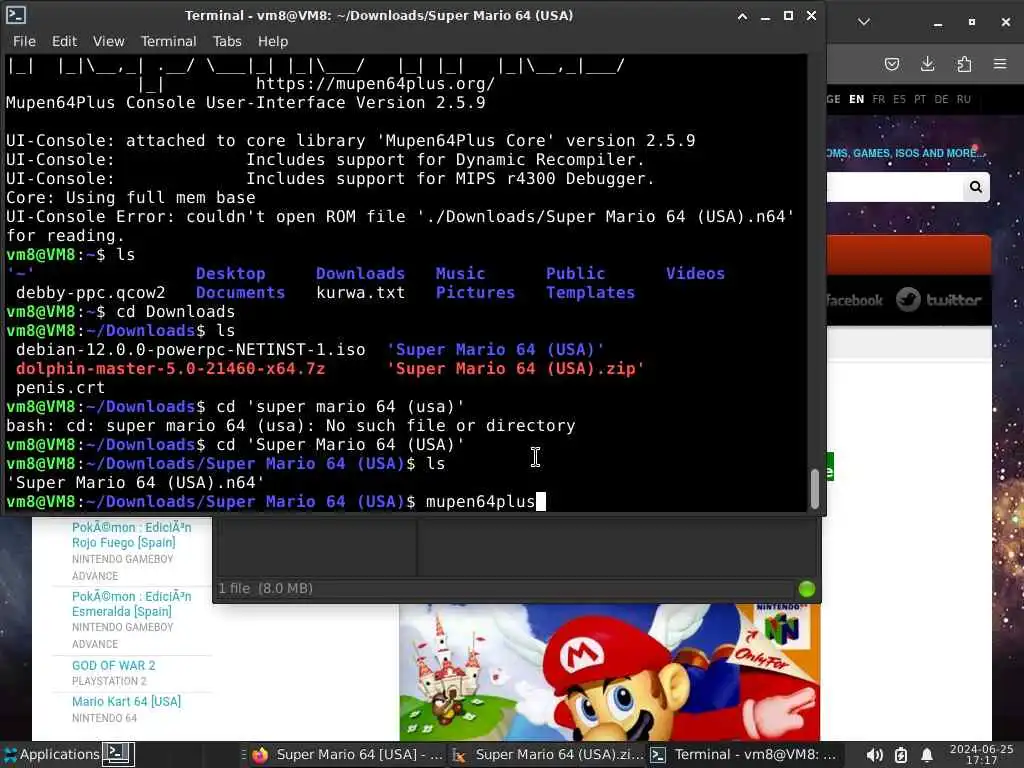Switch to Firefox Super Mario 64 [USA] taskbar item
1024x768 pixels.
(x=348, y=754)
